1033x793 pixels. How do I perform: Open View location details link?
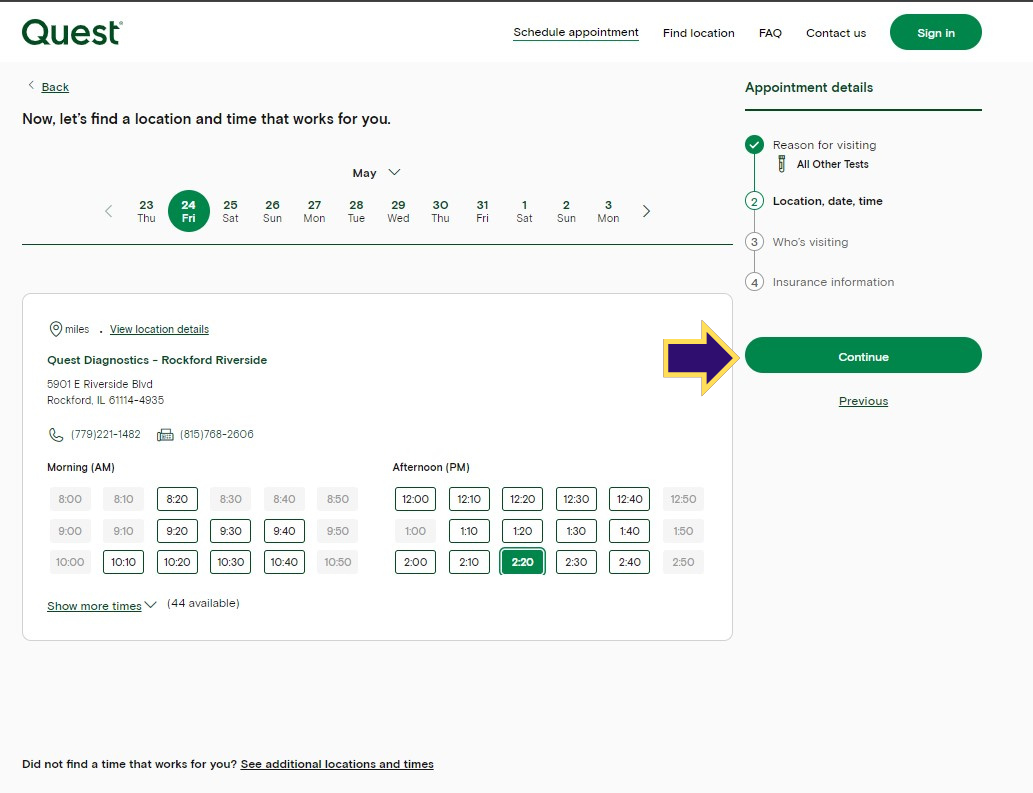(x=159, y=329)
